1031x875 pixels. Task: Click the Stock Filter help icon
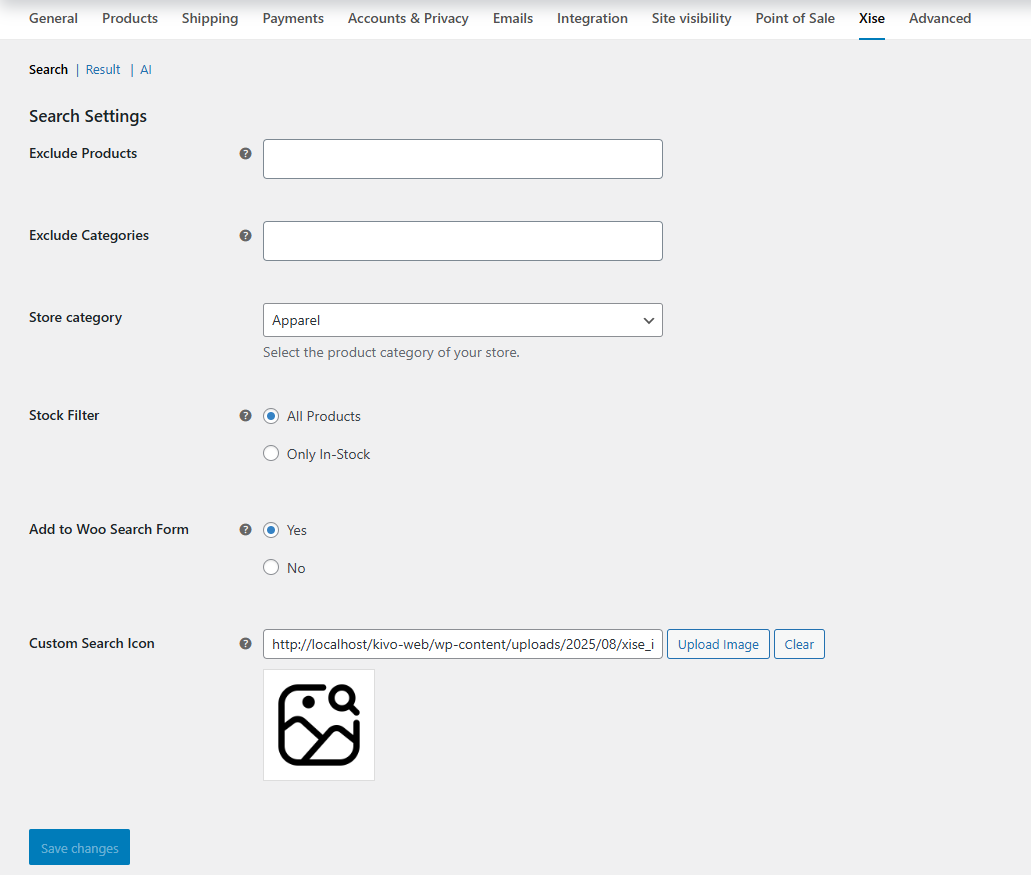[x=245, y=416]
